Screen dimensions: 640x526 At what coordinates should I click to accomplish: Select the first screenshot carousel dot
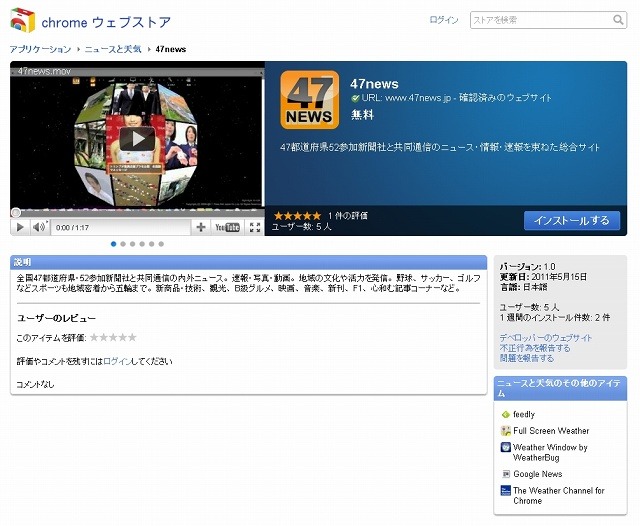pos(113,244)
